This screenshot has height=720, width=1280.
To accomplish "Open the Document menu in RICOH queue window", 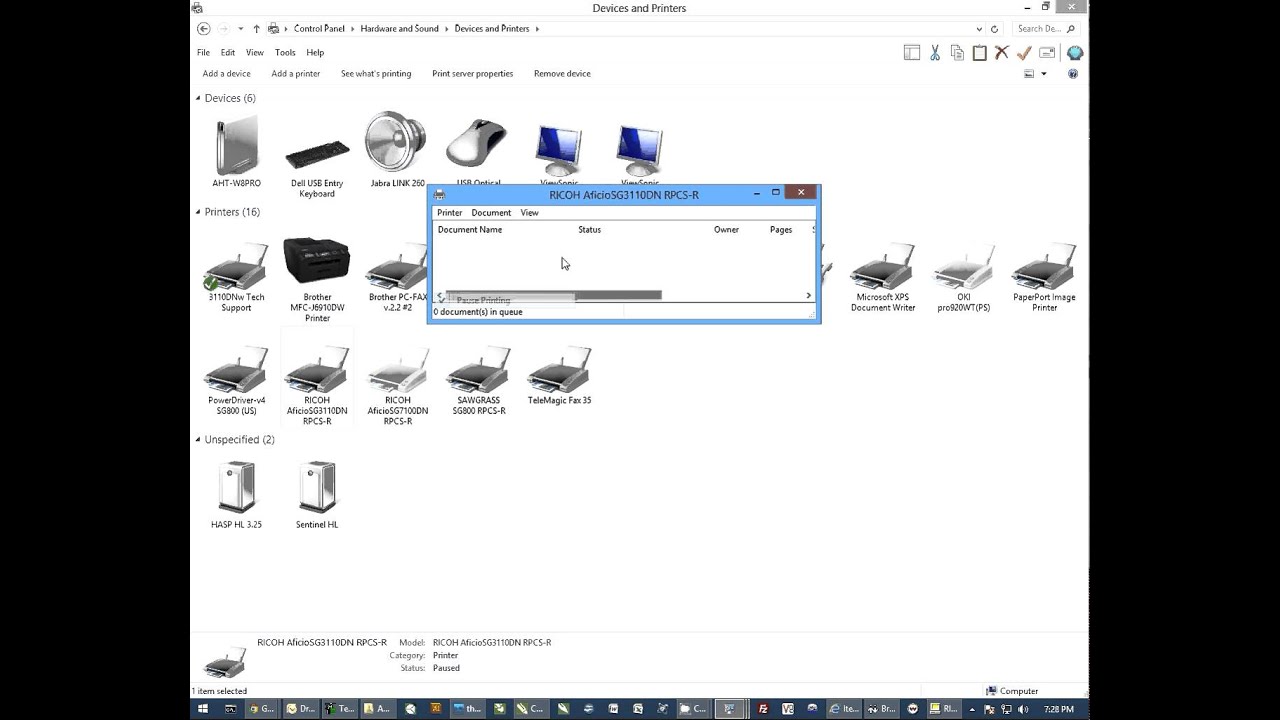I will tap(491, 212).
